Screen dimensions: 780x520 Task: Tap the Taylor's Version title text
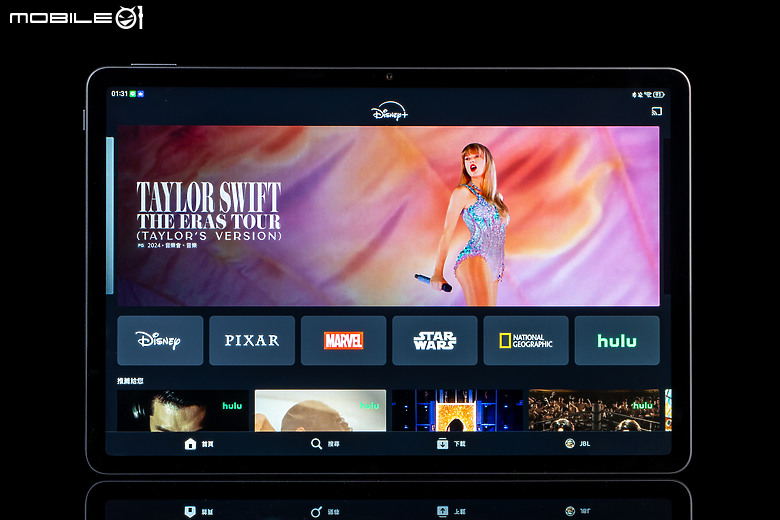(x=209, y=236)
